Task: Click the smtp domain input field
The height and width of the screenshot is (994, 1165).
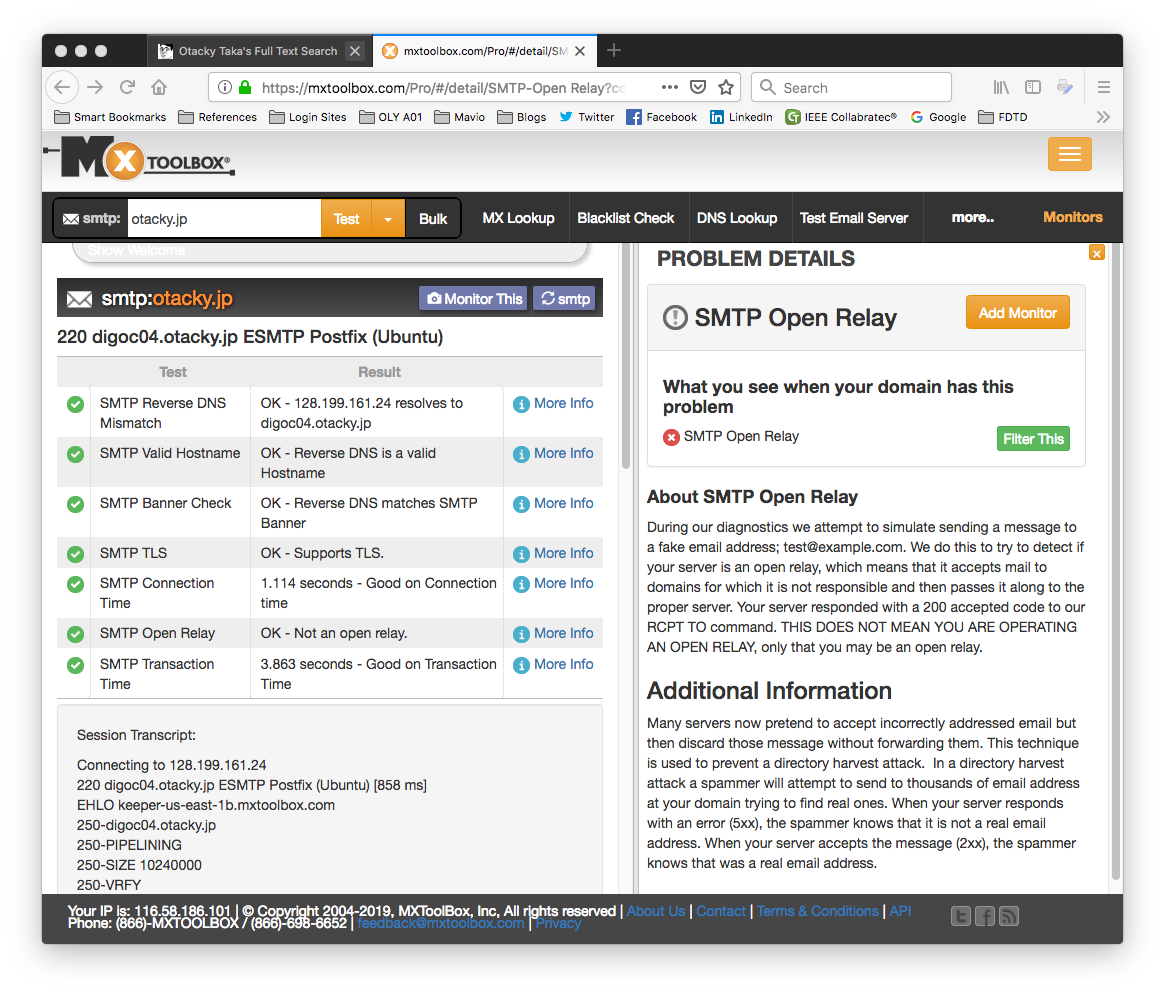Action: (x=224, y=218)
